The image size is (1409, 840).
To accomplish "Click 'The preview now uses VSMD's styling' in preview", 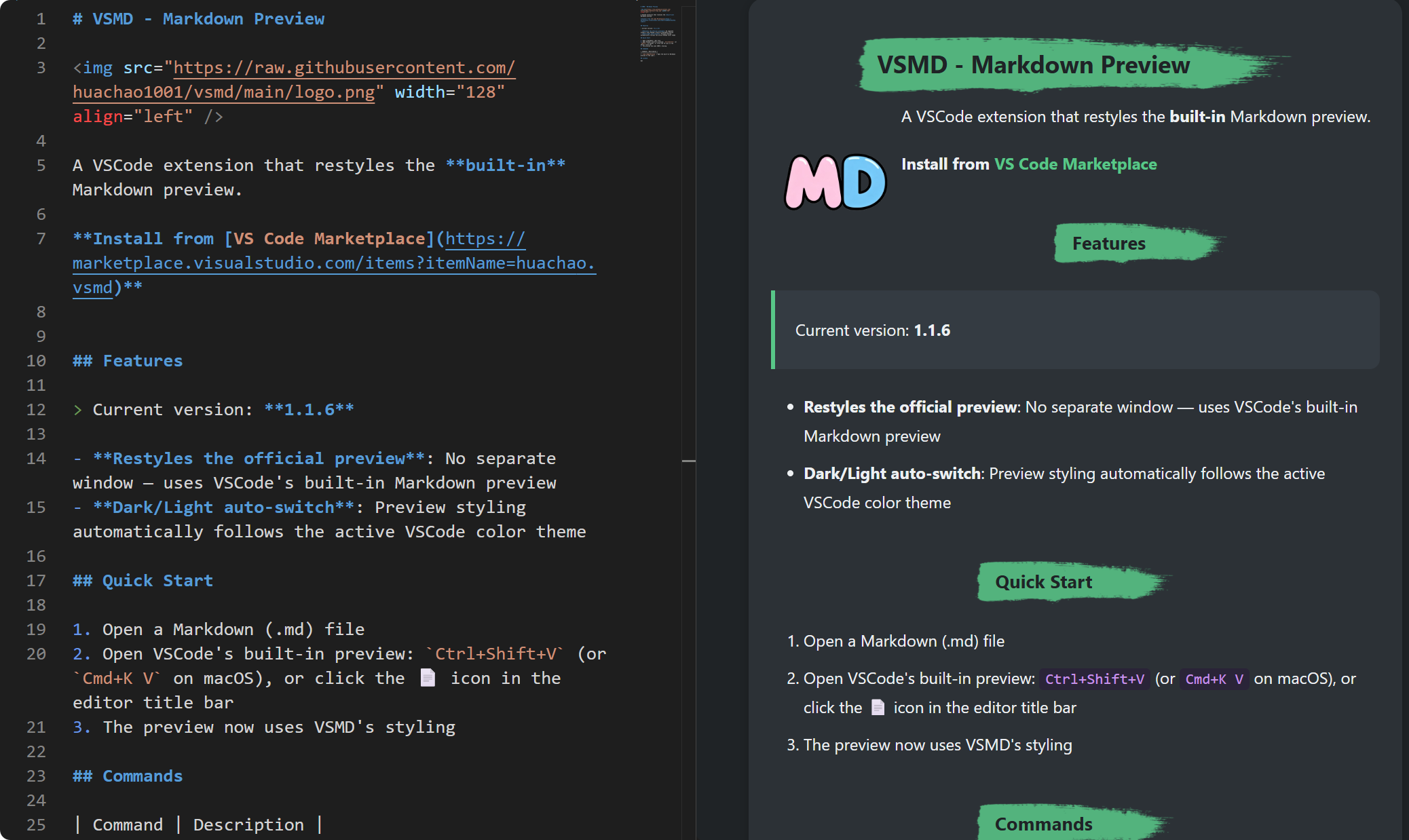I will point(938,745).
